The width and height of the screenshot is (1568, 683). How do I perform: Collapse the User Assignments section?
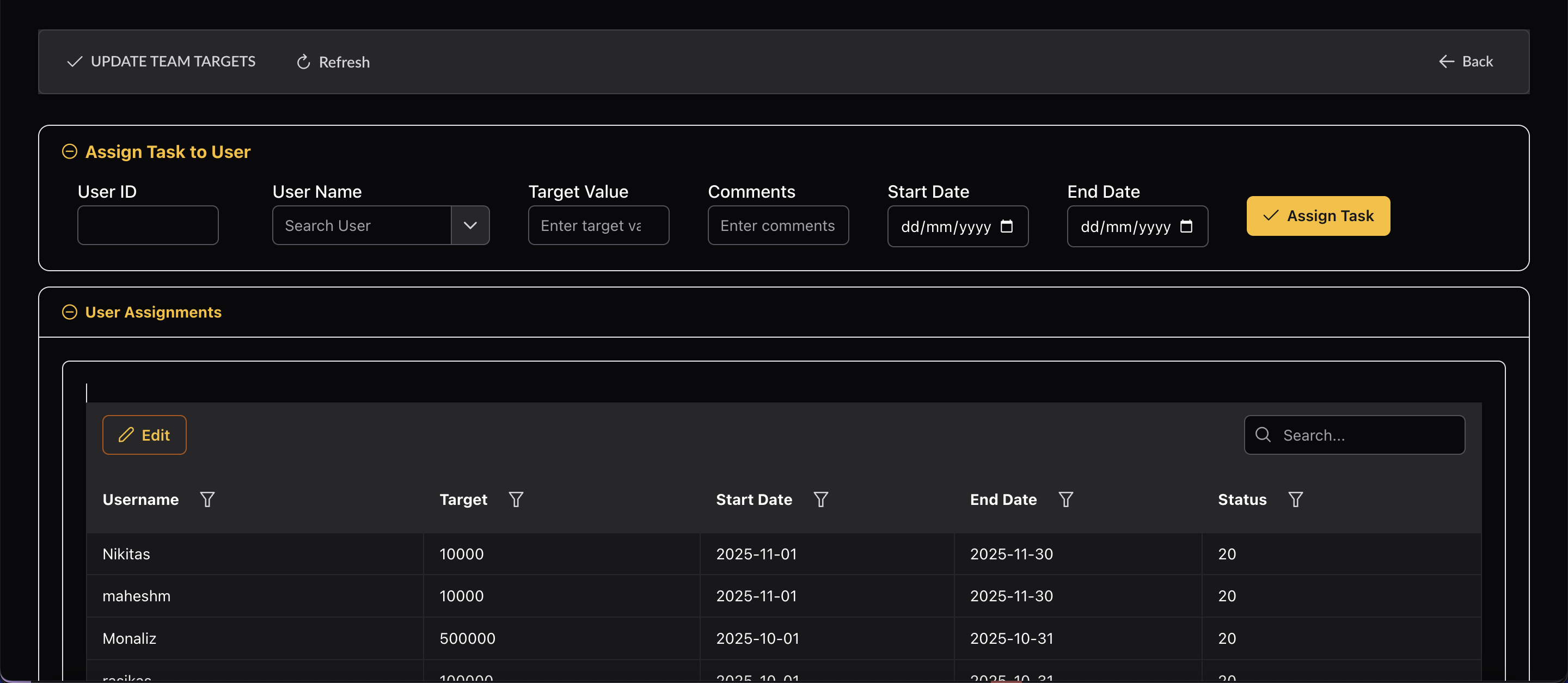(70, 312)
